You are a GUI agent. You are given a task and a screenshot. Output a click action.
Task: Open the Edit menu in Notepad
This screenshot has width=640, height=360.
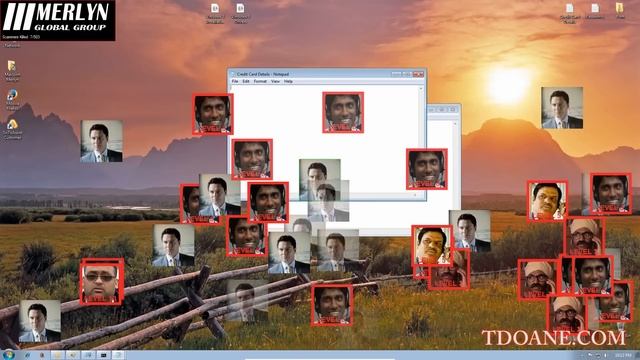click(246, 81)
